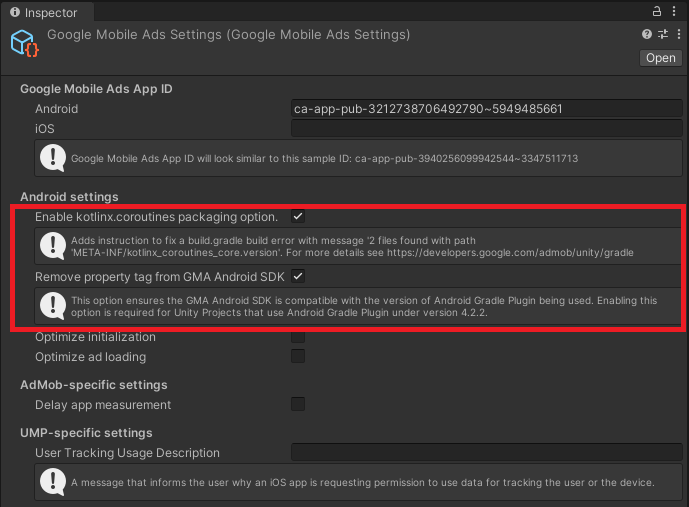Click the Remove property tag from GMA label
Viewport: 689px width, 507px height.
coord(160,277)
